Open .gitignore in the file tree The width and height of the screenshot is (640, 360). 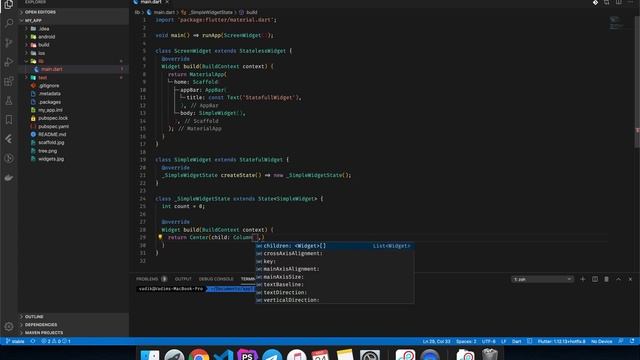coord(73,86)
